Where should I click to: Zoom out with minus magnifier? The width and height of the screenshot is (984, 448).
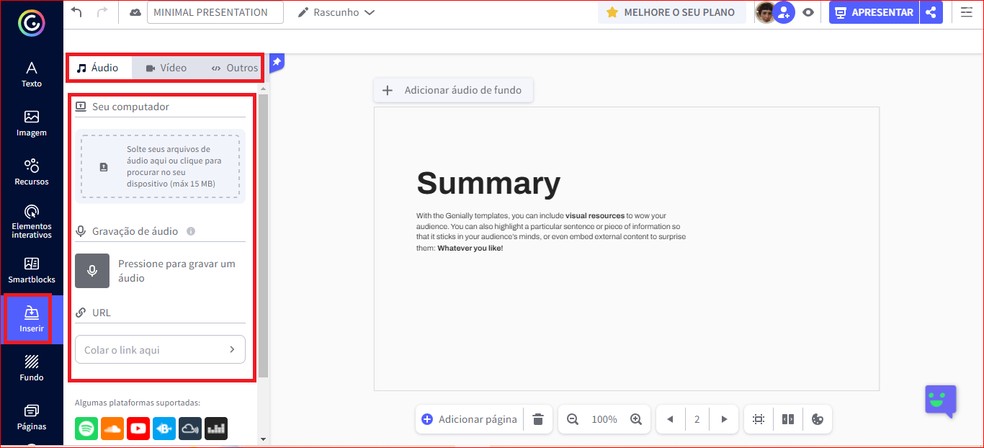tap(572, 419)
